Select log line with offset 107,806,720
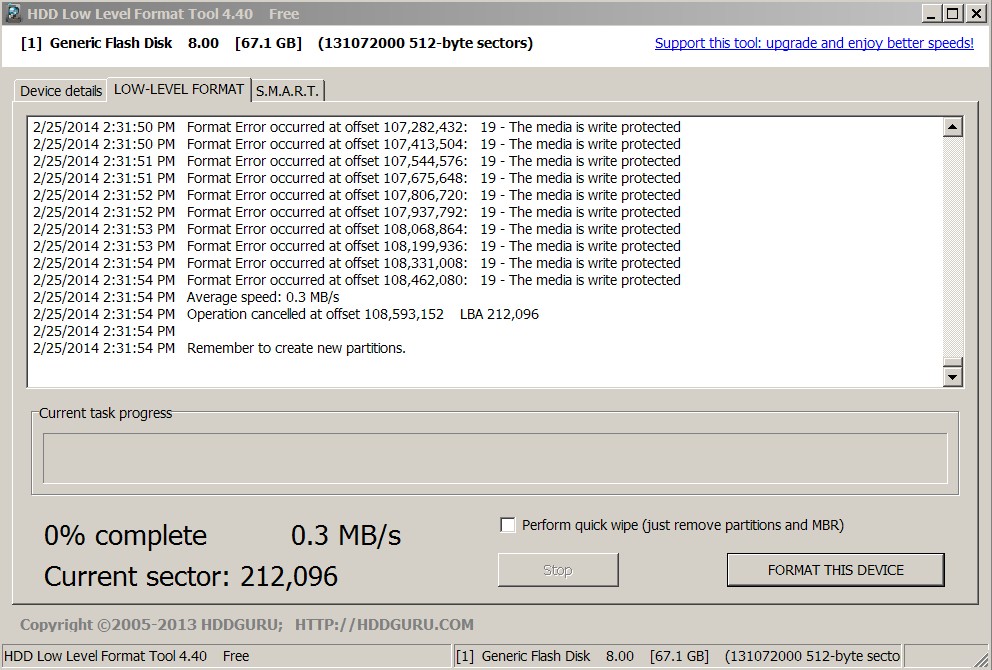The height and width of the screenshot is (670, 992). coord(357,195)
